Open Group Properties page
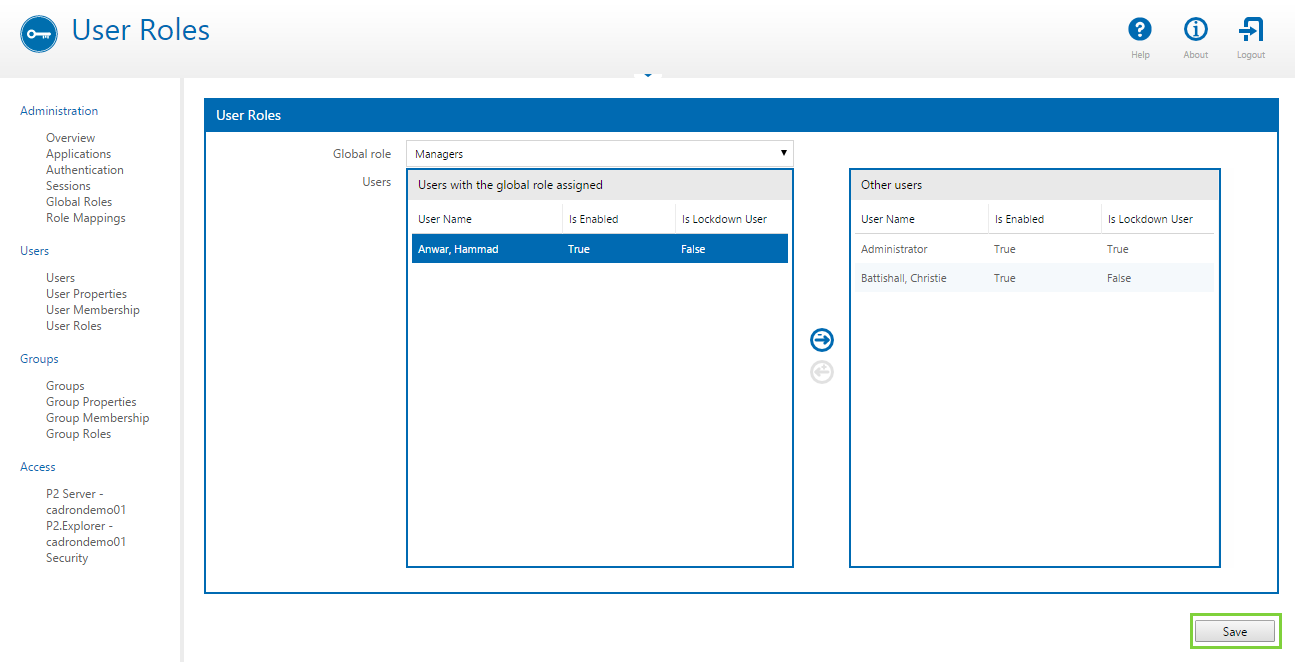 [x=91, y=402]
